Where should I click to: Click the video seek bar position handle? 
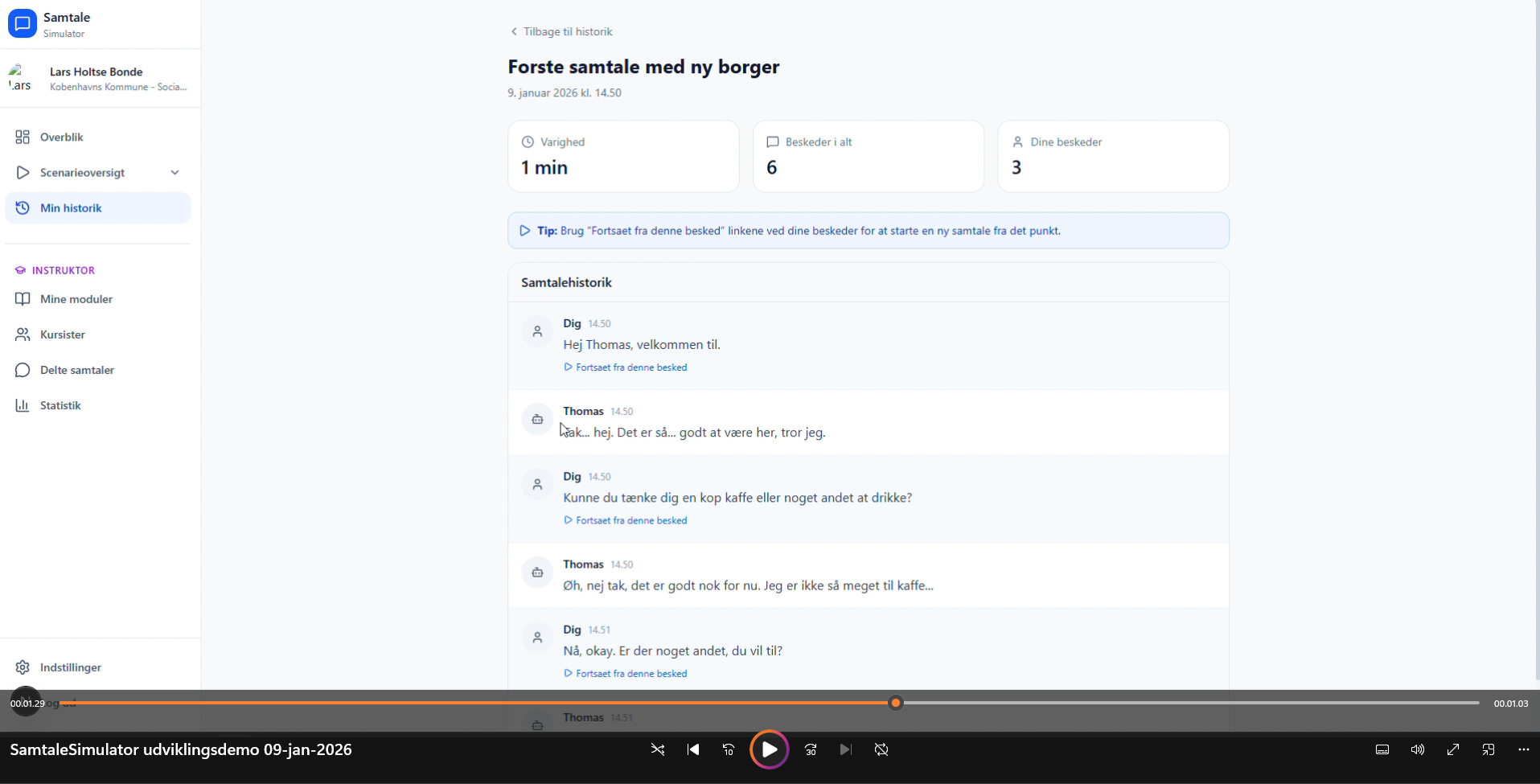[x=896, y=703]
